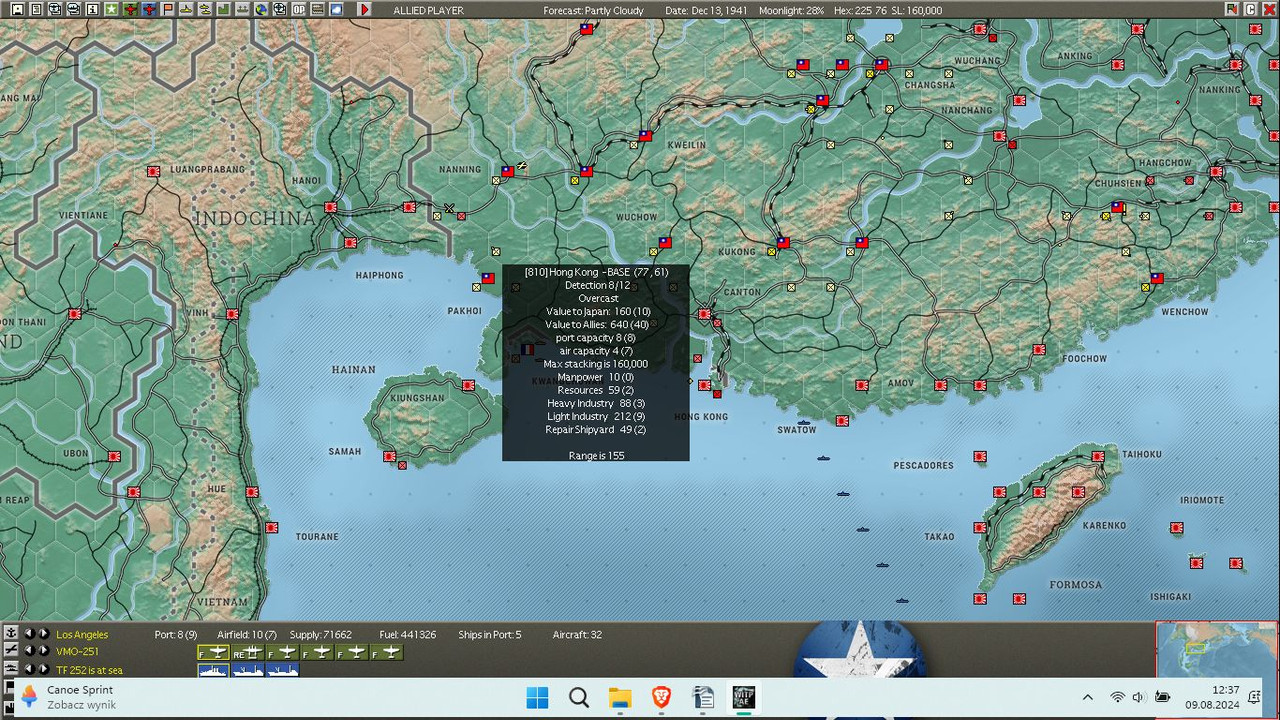The image size is (1280, 720).
Task: Go to previous air unit before VMO-251
Action: pyautogui.click(x=29, y=651)
